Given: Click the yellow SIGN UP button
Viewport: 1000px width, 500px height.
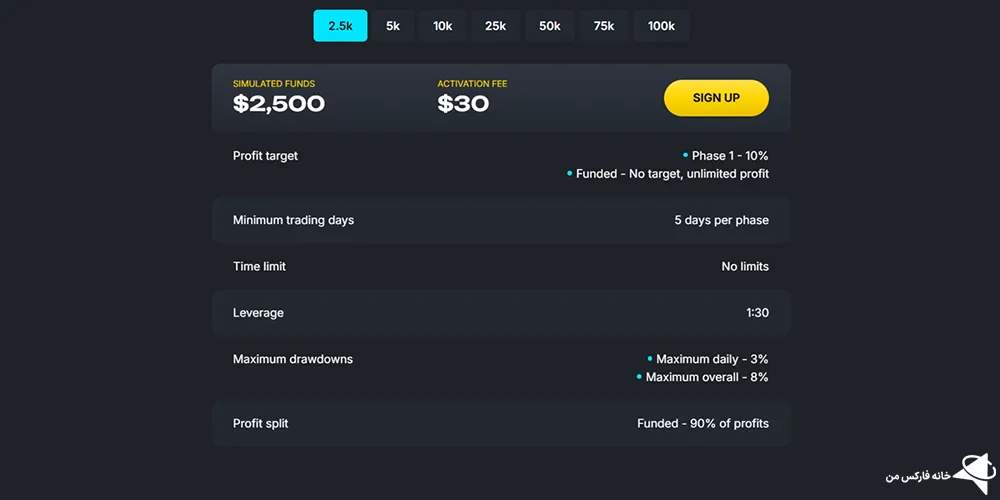Looking at the screenshot, I should (x=716, y=98).
